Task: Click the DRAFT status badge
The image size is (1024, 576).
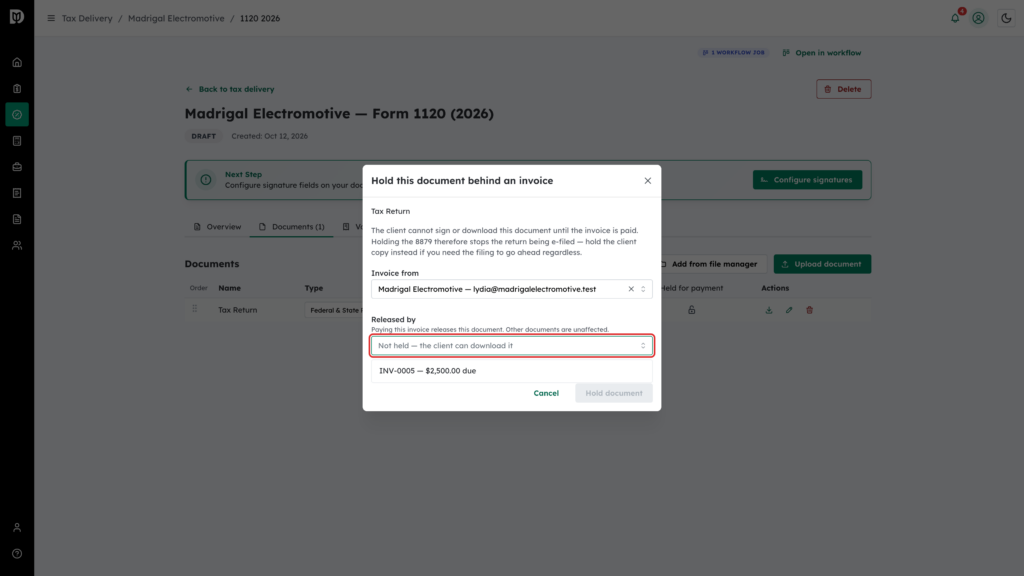Action: pos(204,136)
